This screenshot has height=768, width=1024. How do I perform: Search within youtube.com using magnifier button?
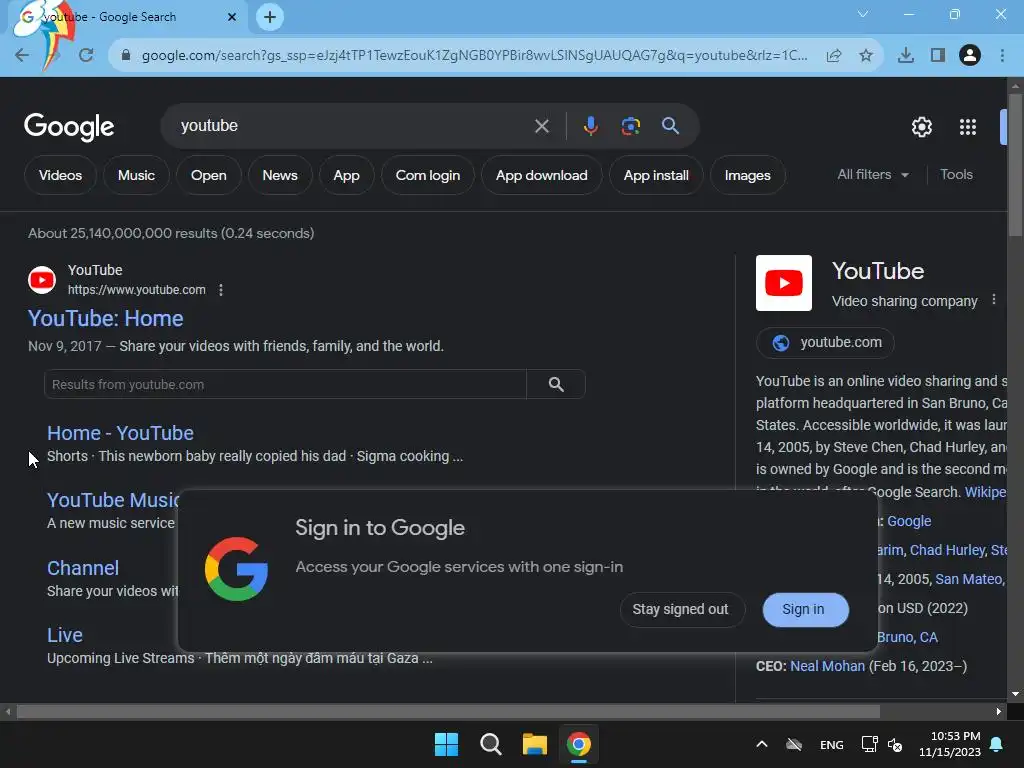click(556, 385)
